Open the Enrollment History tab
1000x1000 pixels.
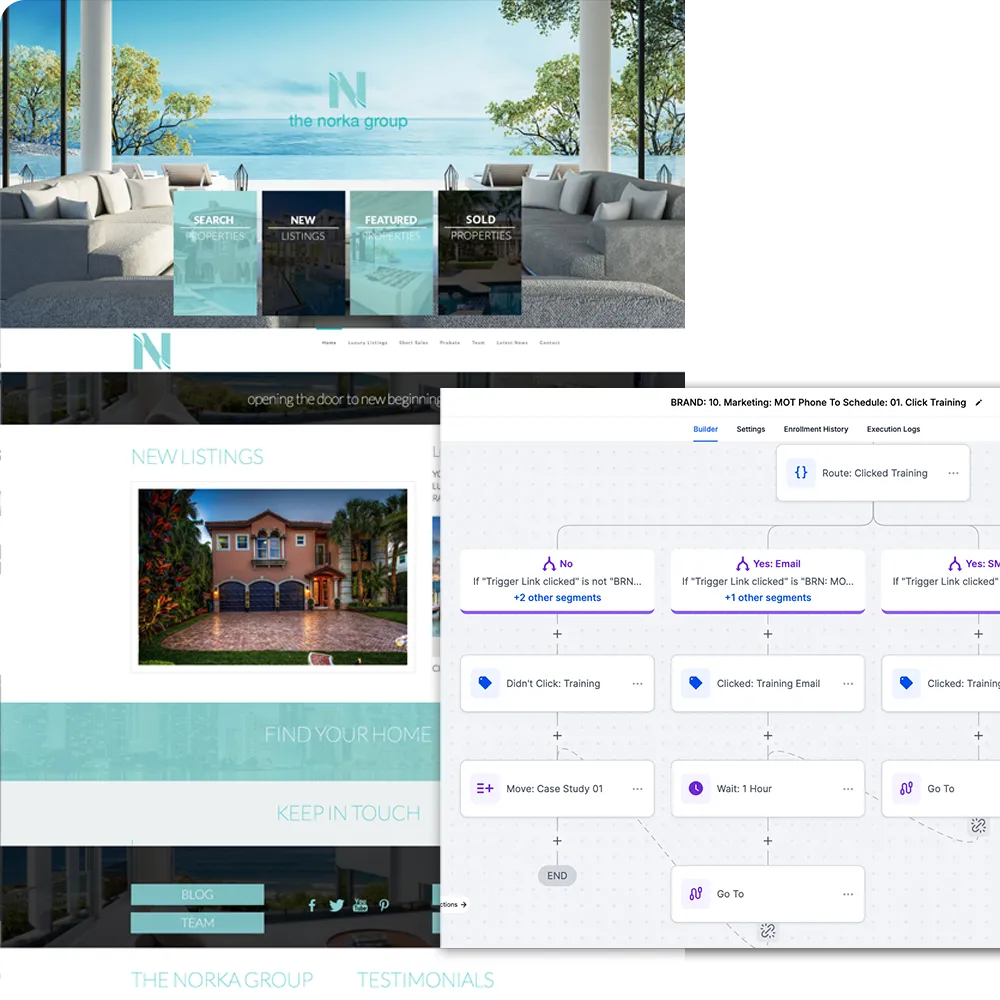tap(816, 429)
